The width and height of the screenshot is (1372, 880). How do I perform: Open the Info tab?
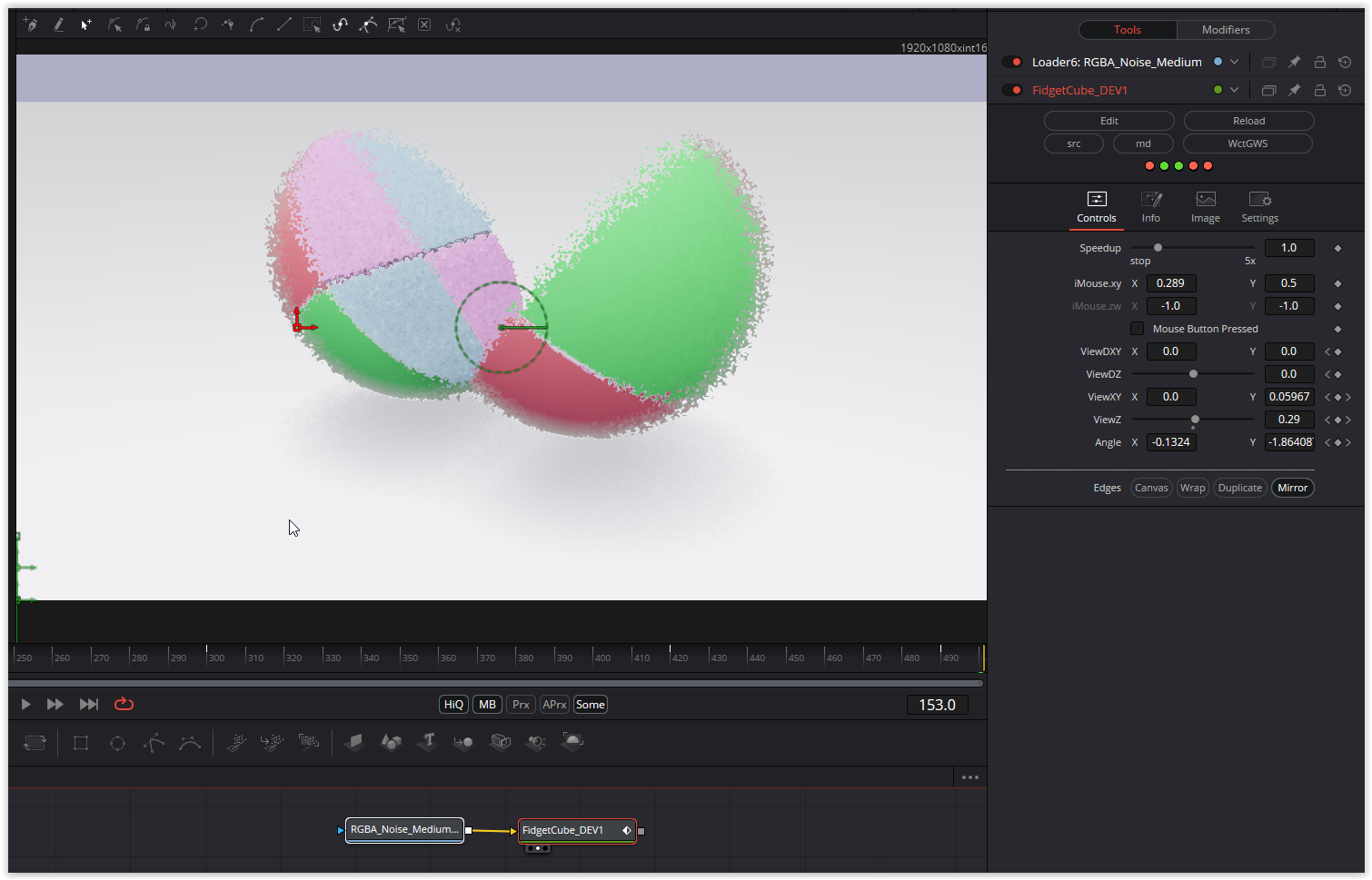tap(1151, 207)
